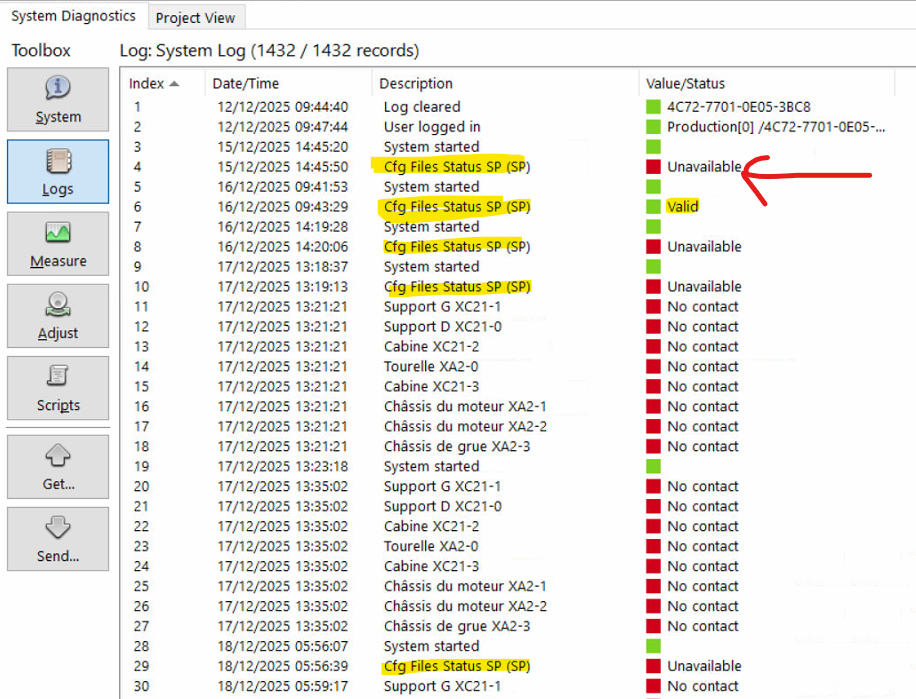Screen dimensions: 916x699
Task: Select row 18 Châssis de grue XA2-3
Action: pos(456,447)
